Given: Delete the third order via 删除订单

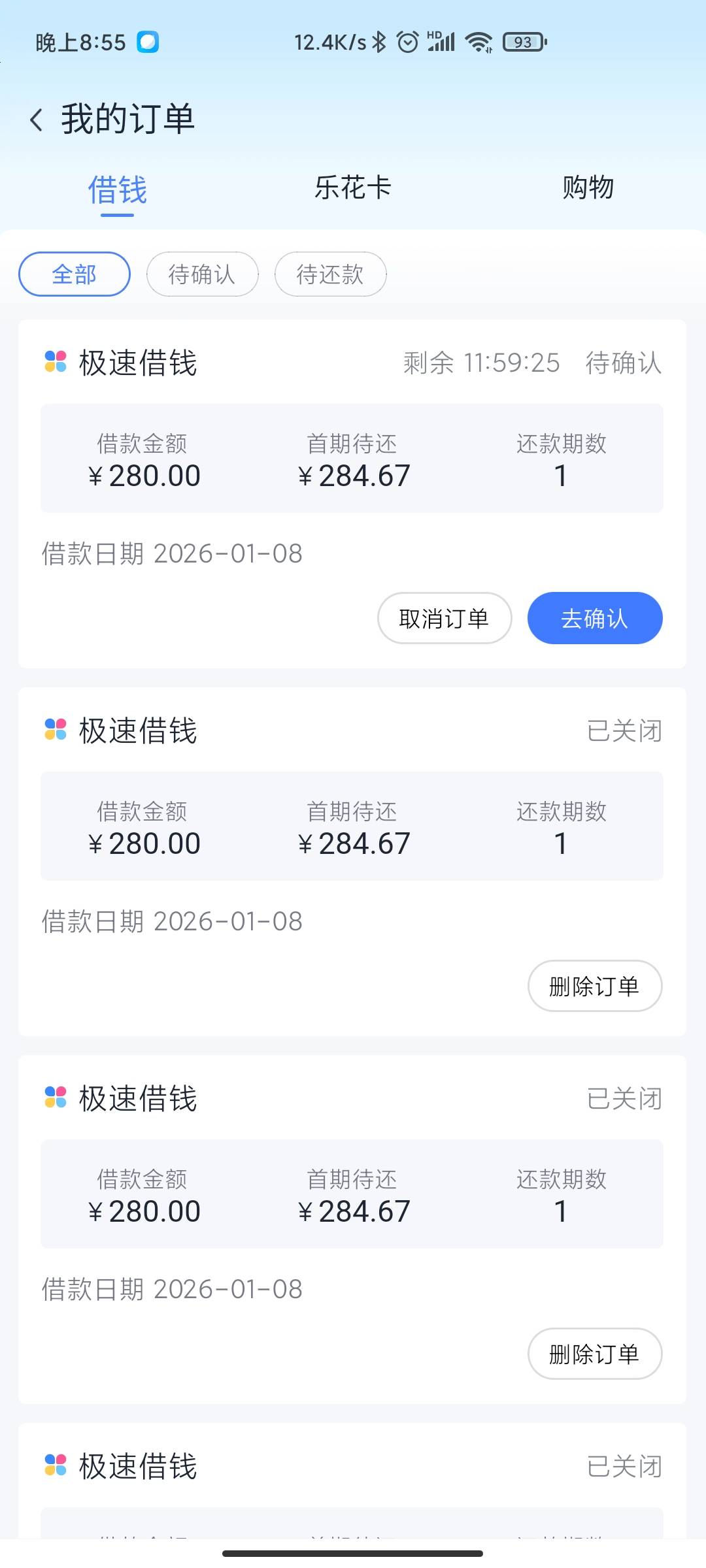Looking at the screenshot, I should [594, 1354].
